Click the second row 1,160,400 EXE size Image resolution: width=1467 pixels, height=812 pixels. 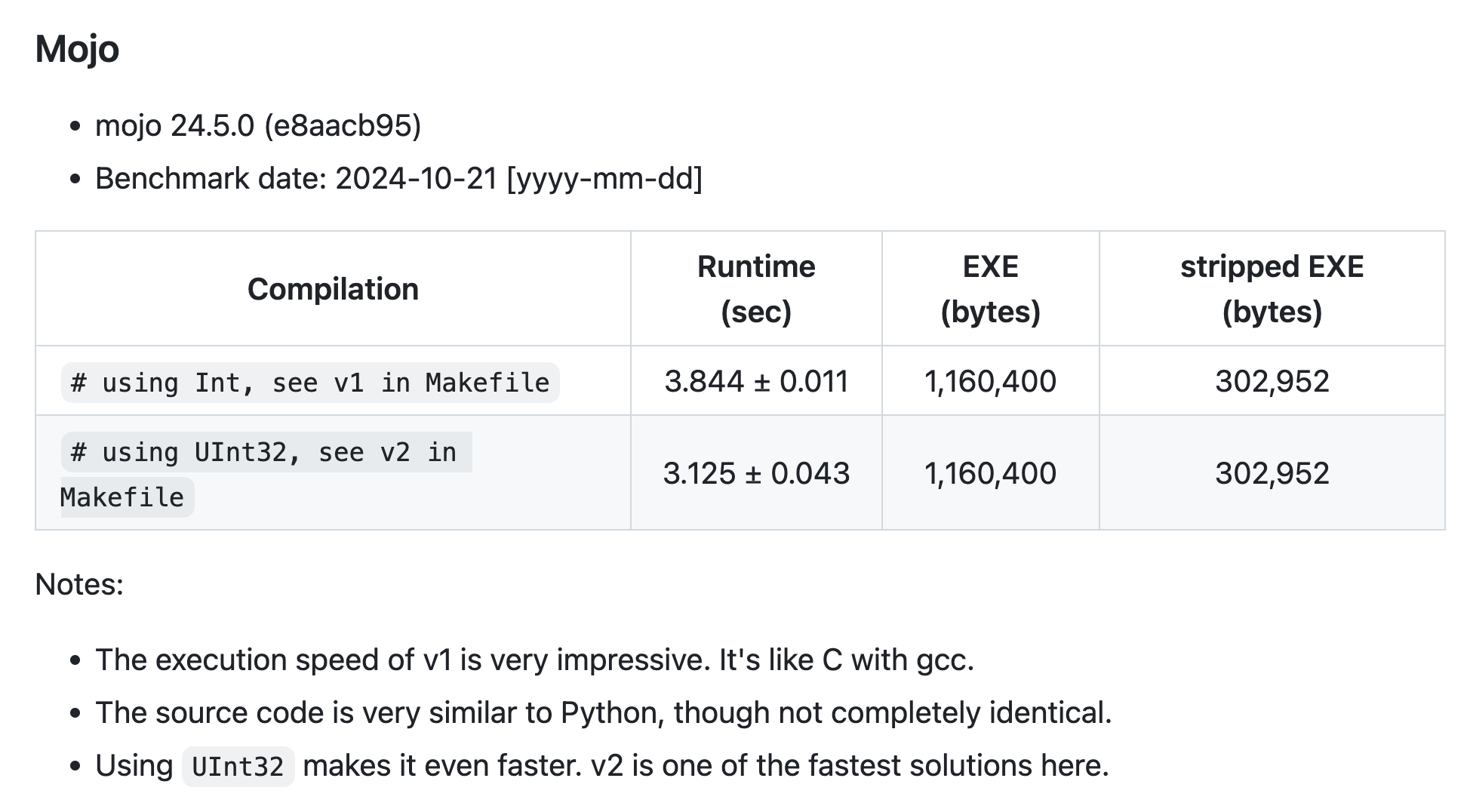[x=990, y=473]
